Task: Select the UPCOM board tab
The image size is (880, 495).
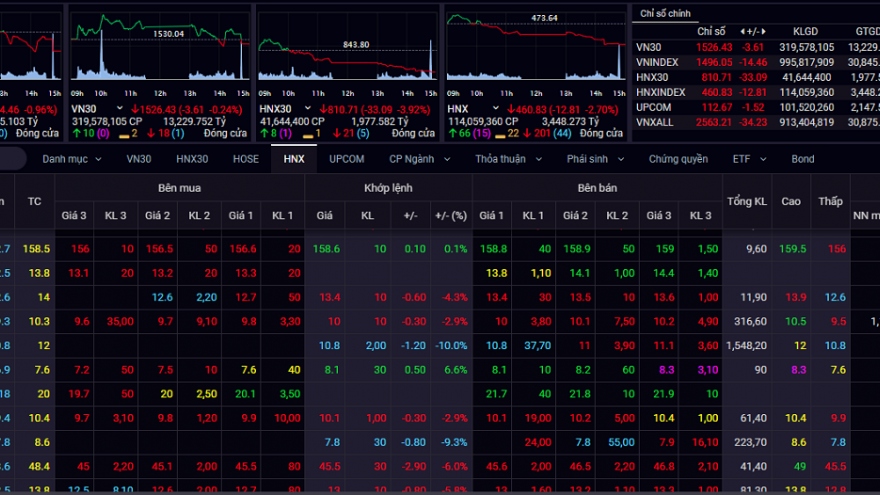Action: [x=346, y=159]
